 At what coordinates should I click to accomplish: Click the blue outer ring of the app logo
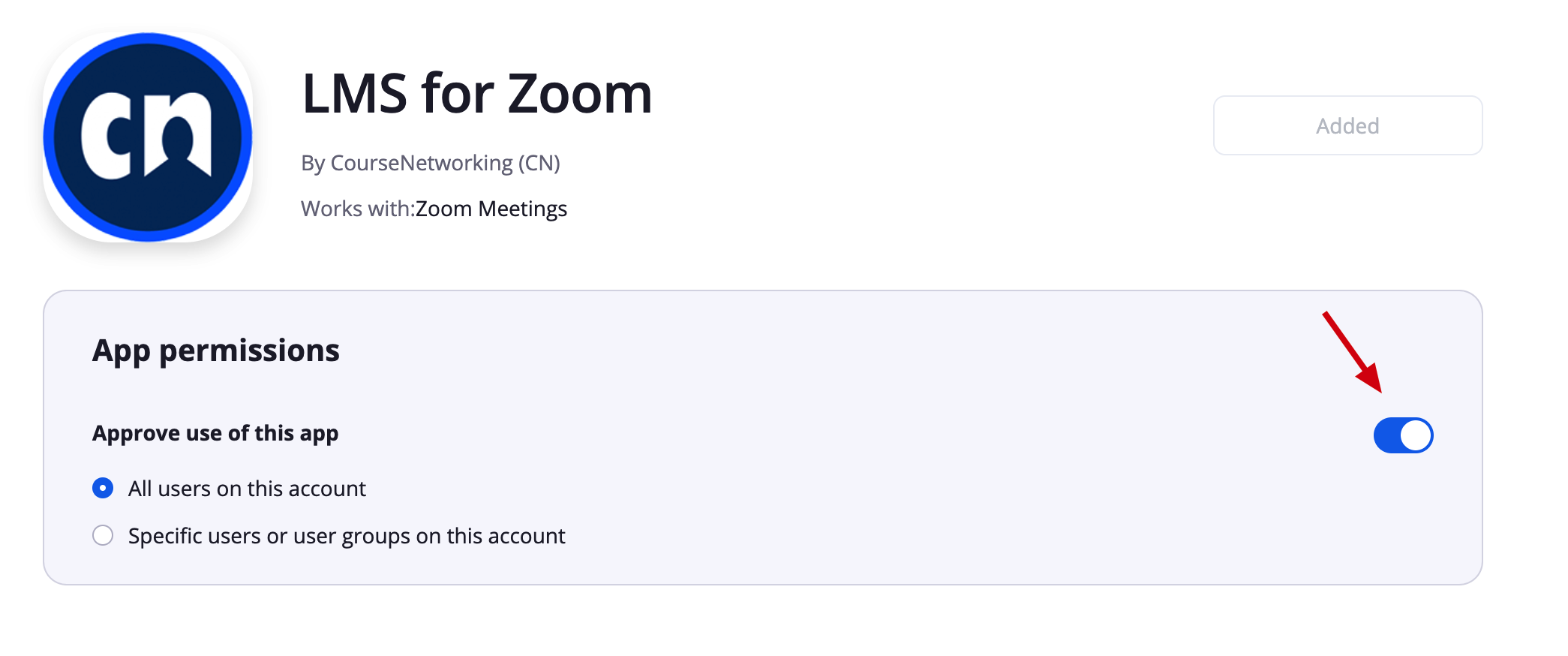pyautogui.click(x=148, y=39)
